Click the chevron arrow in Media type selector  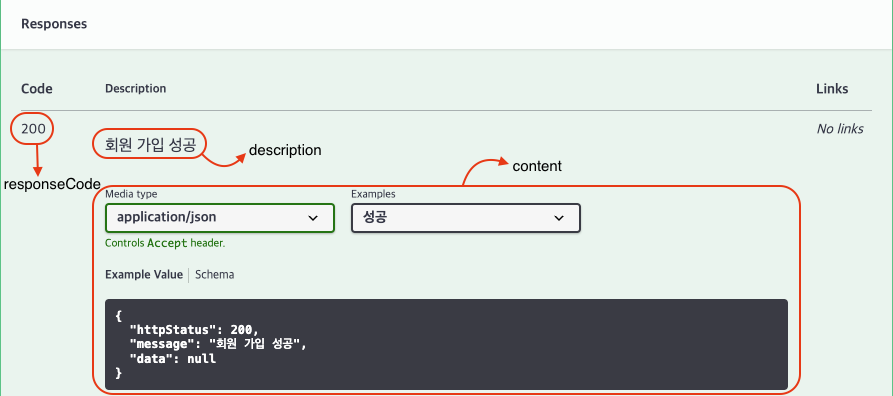coord(313,218)
